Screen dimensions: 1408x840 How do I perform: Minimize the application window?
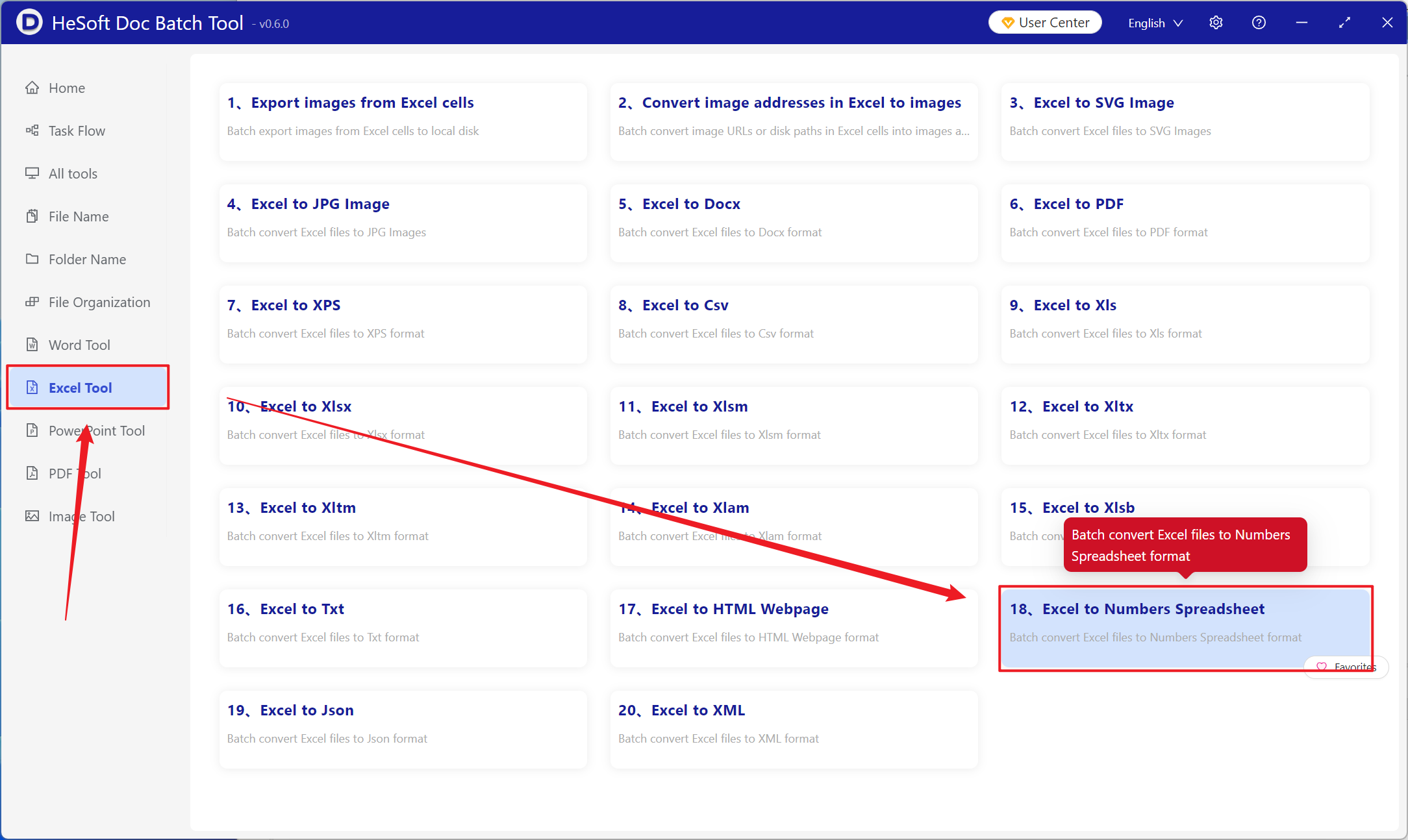1301,23
